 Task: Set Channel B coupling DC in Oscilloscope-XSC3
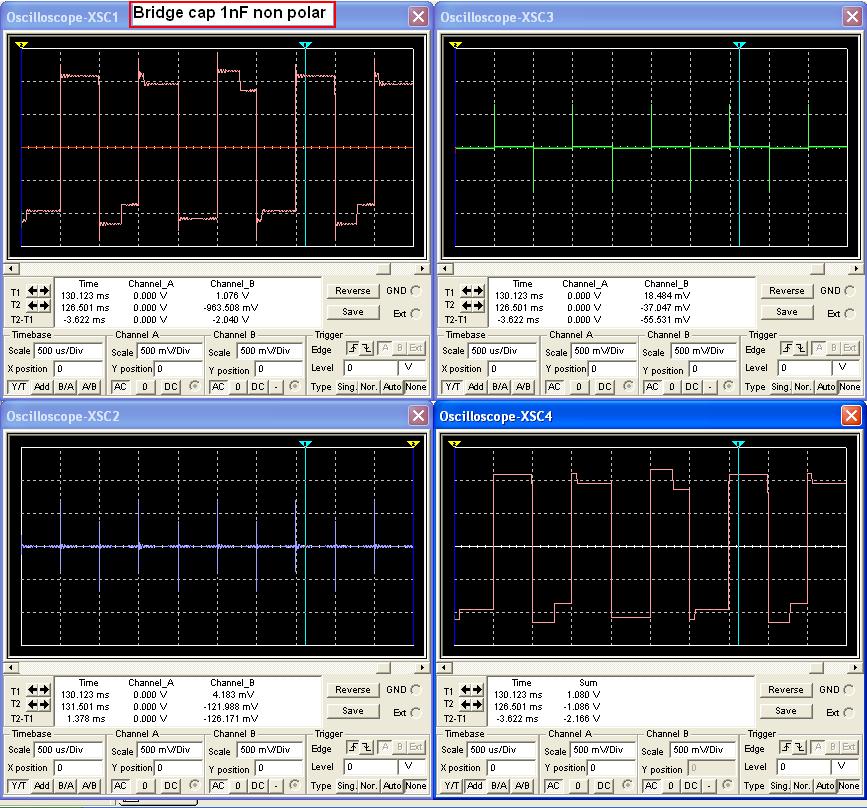[692, 387]
